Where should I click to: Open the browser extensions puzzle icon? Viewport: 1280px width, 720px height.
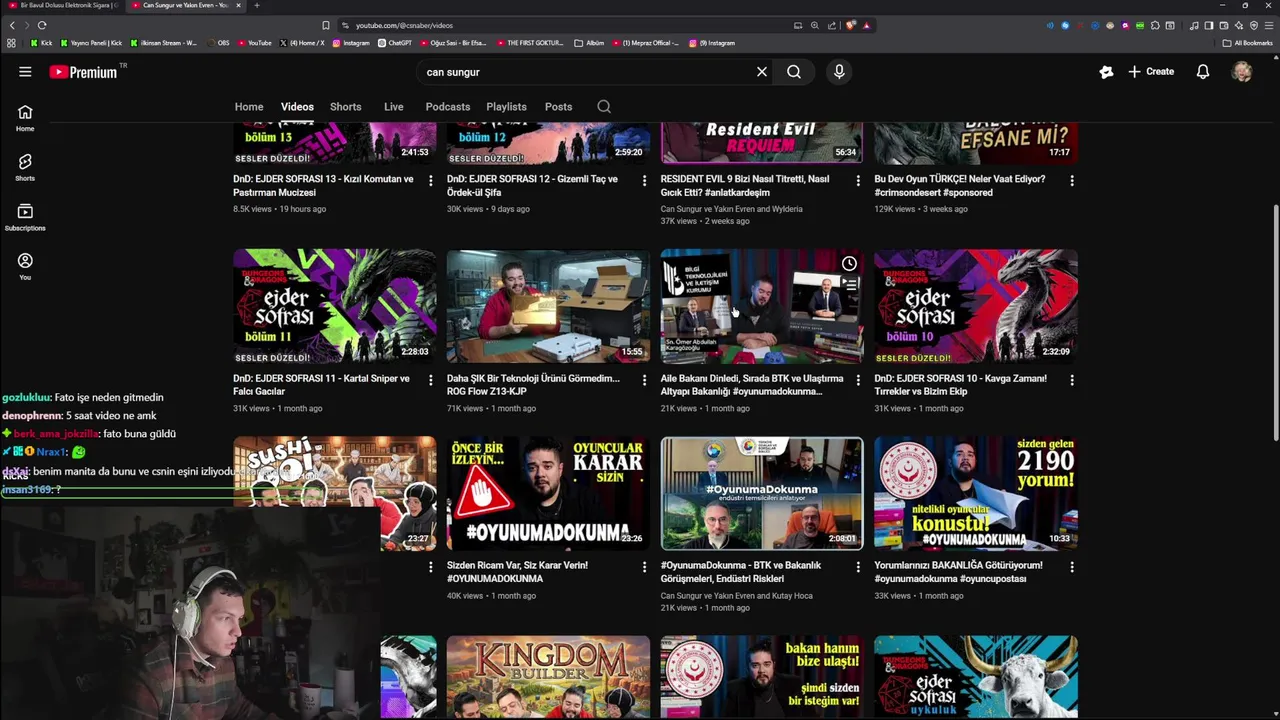click(1155, 25)
